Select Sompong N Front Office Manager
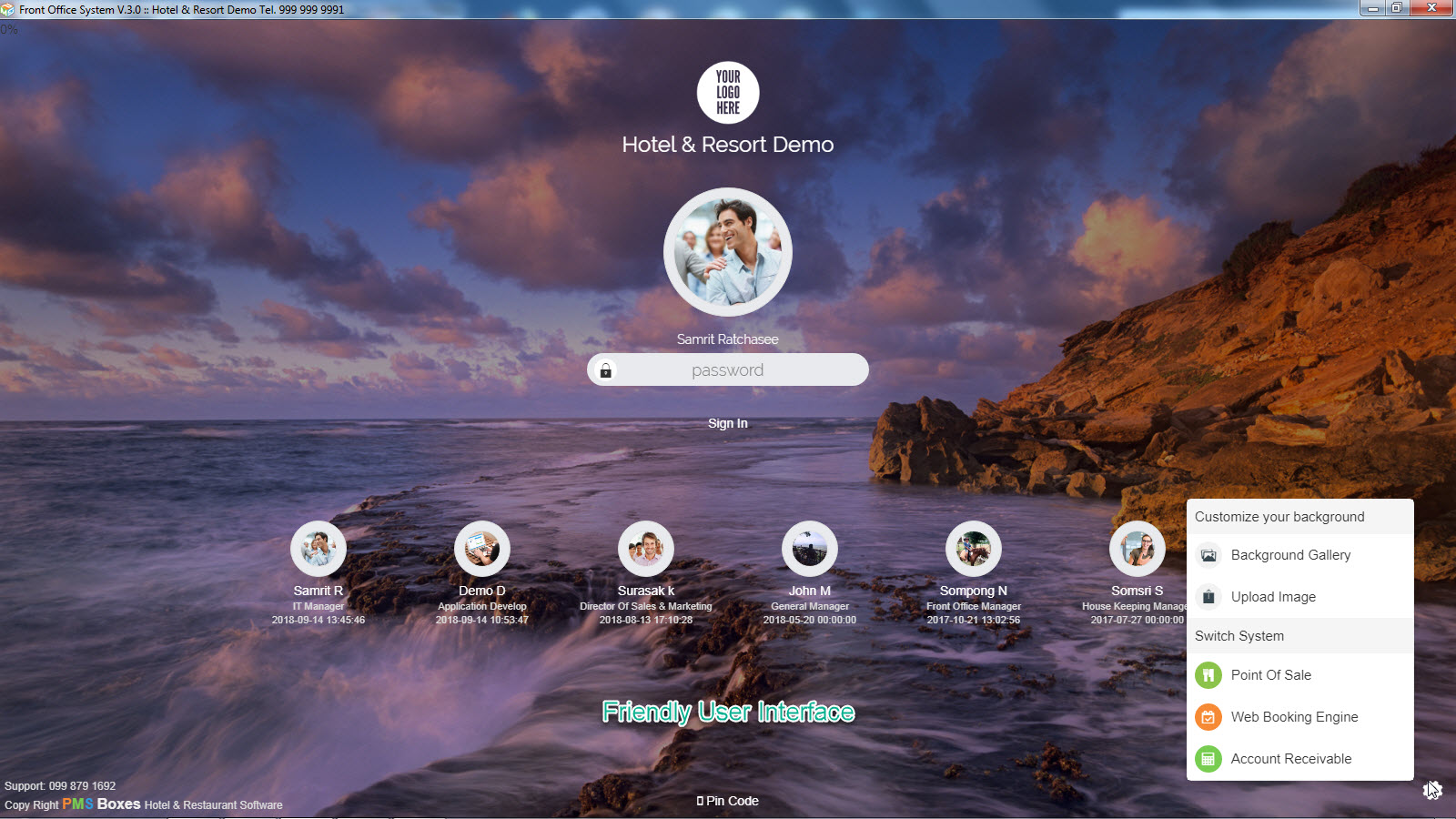1456x819 pixels. (974, 549)
